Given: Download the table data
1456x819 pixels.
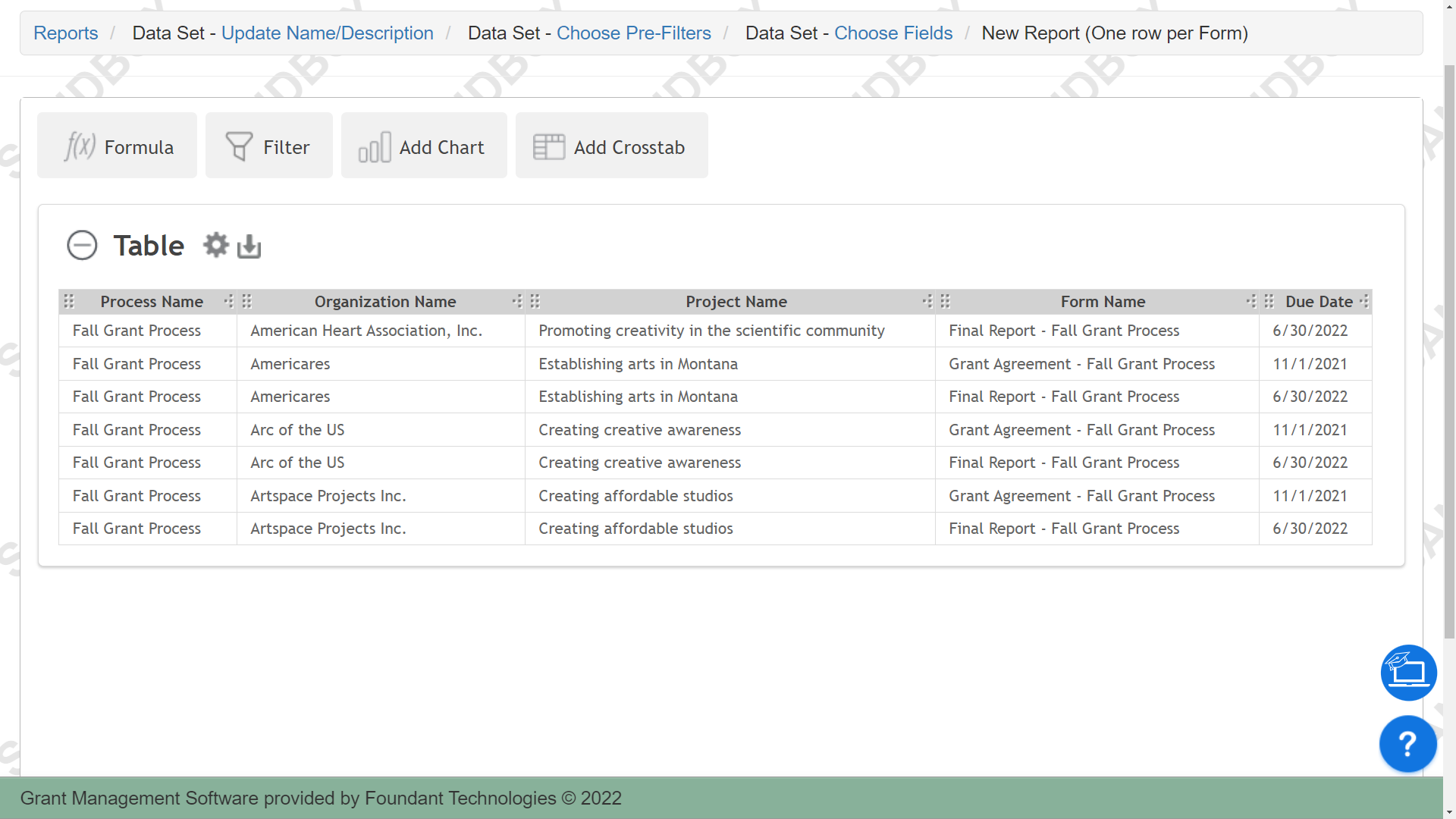Looking at the screenshot, I should coord(249,246).
